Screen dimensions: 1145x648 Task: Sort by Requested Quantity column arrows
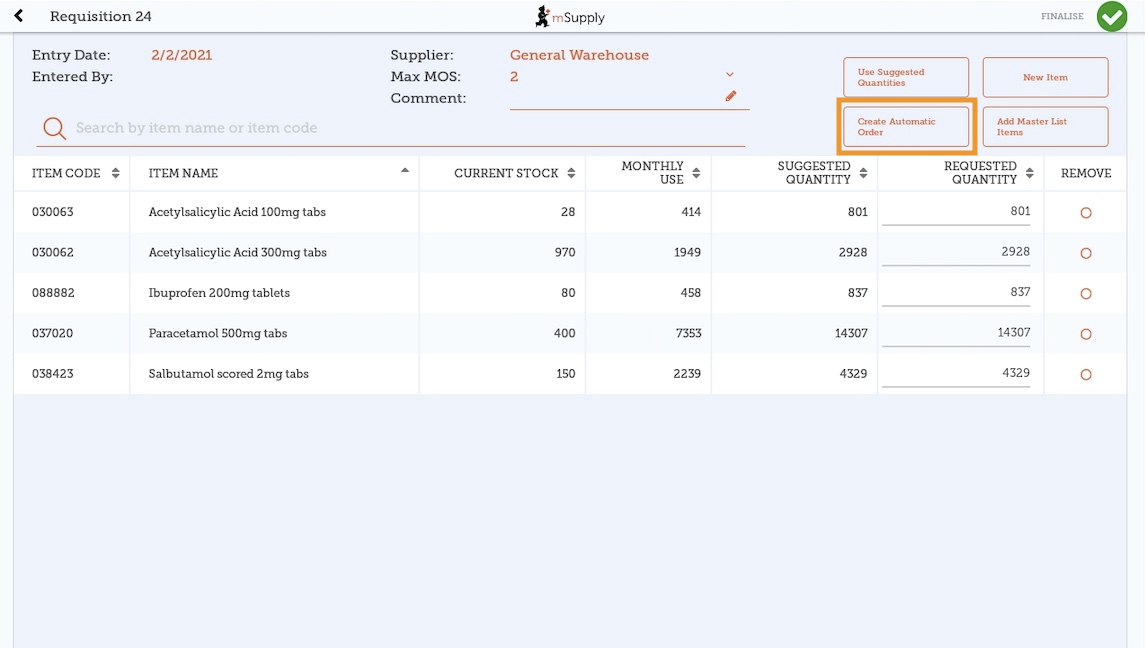(1029, 173)
